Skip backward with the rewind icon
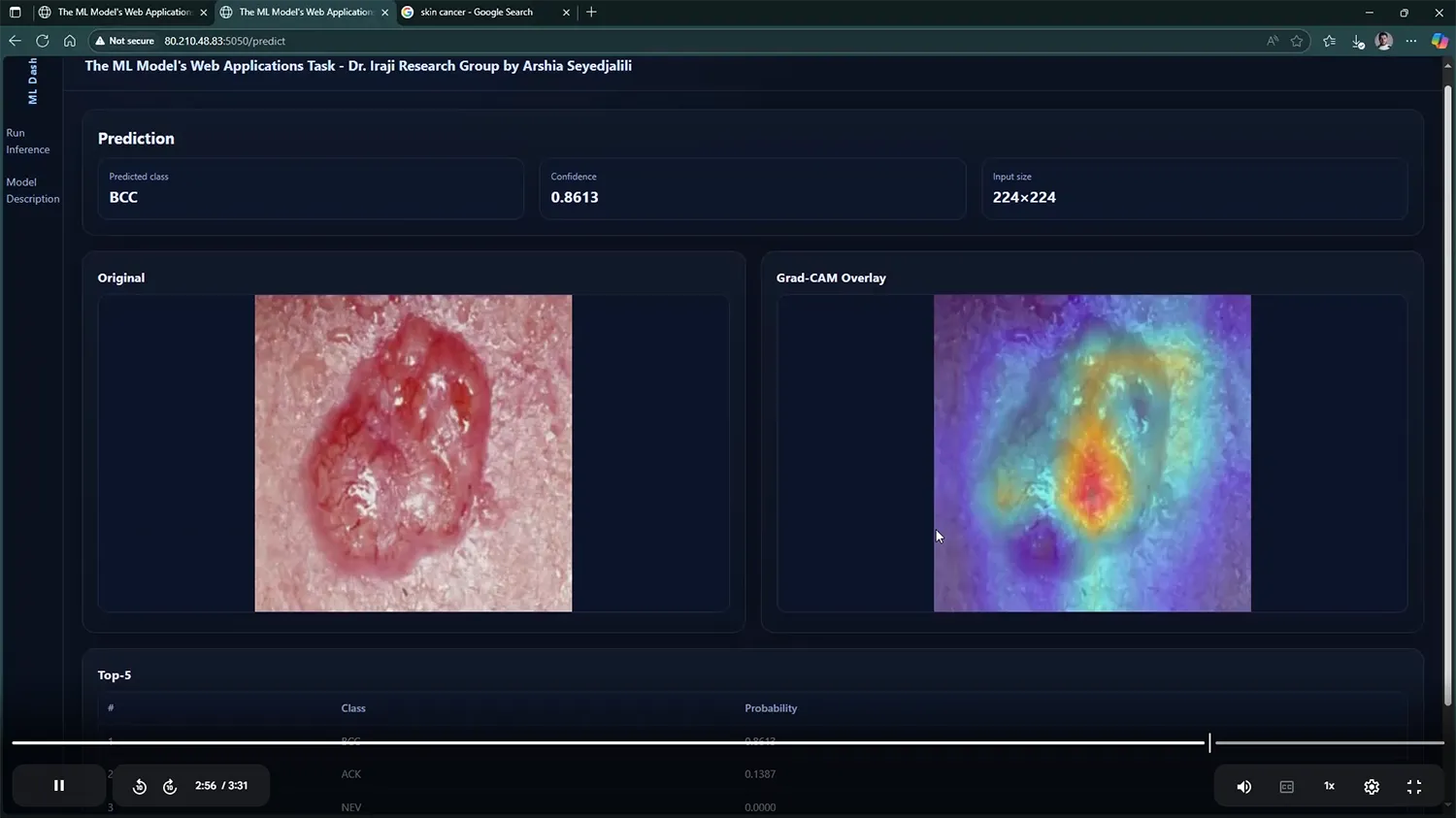 click(140, 787)
